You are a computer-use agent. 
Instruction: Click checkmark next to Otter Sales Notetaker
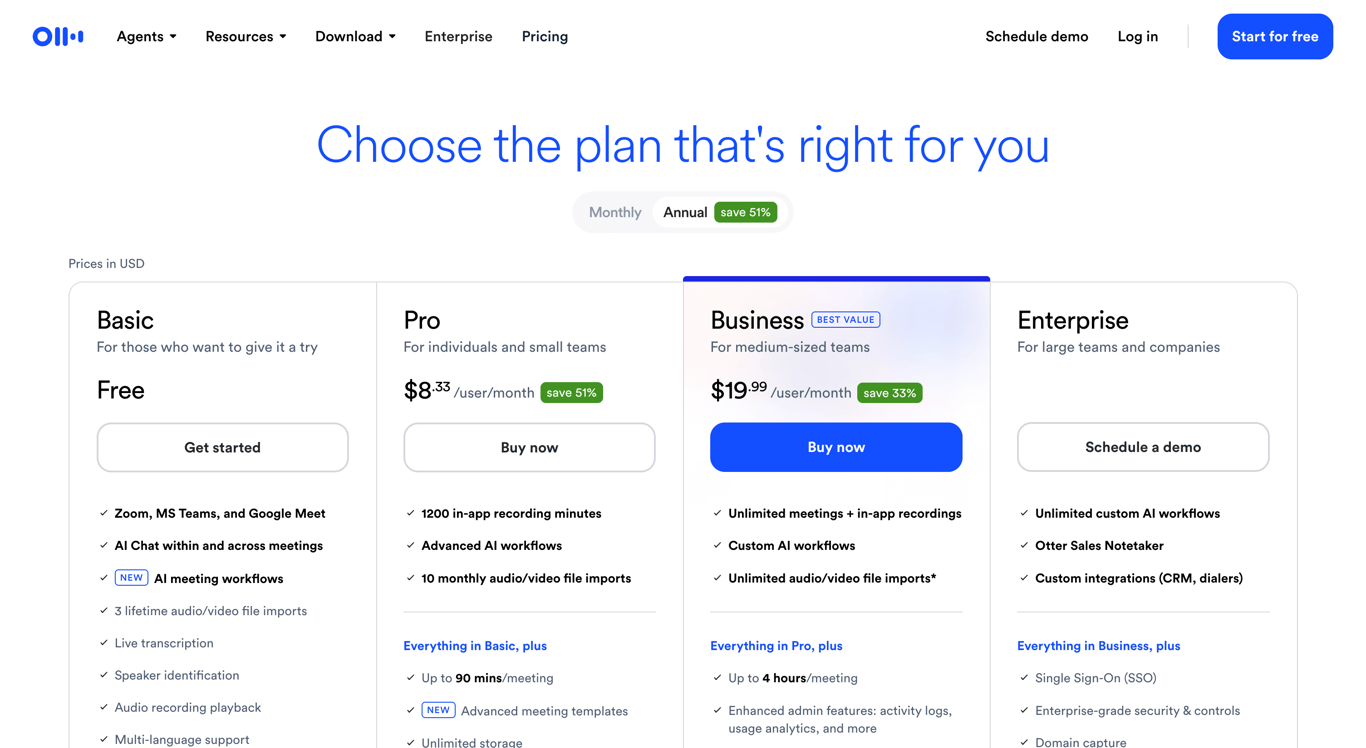tap(1024, 546)
